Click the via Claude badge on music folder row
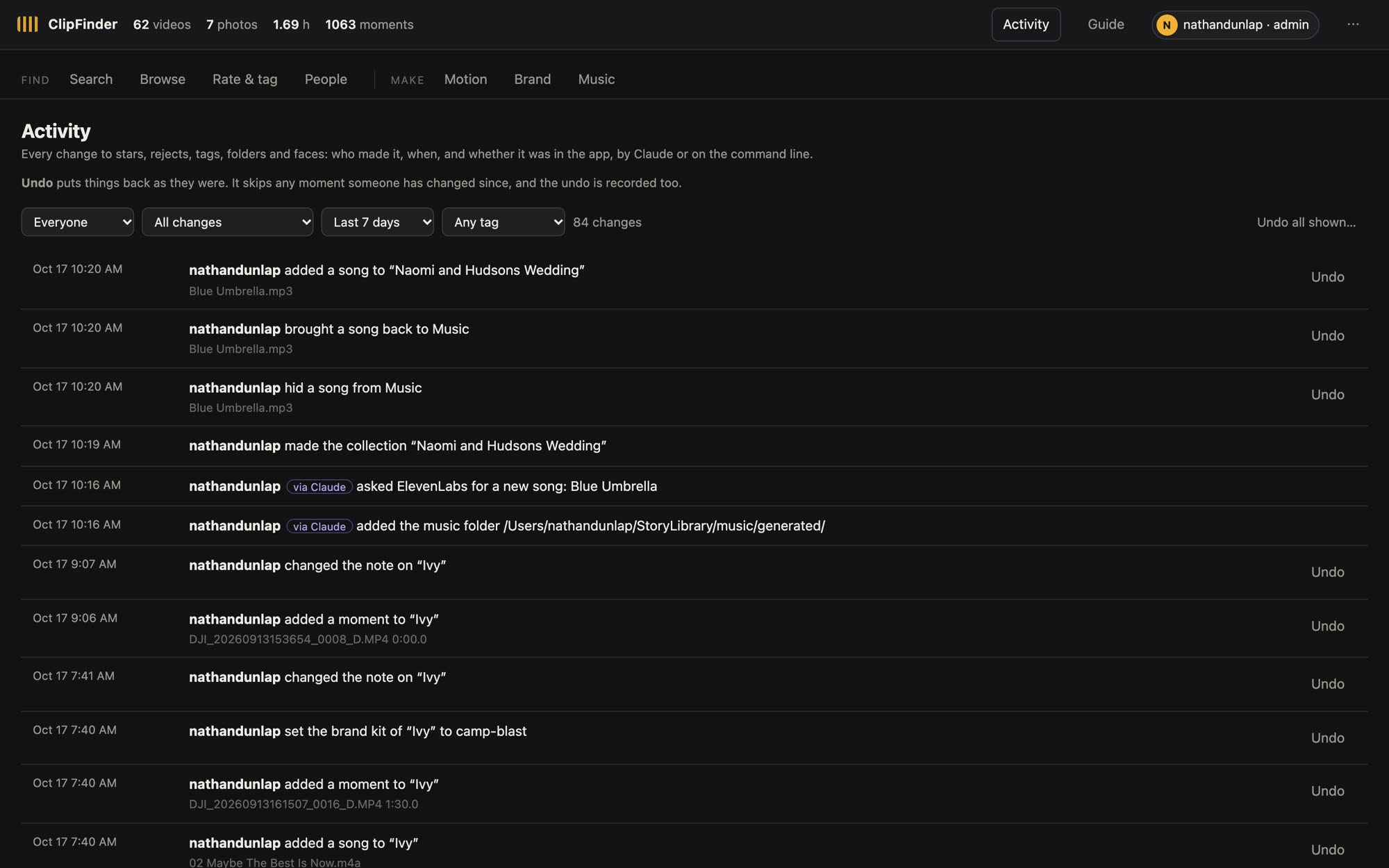 [319, 526]
